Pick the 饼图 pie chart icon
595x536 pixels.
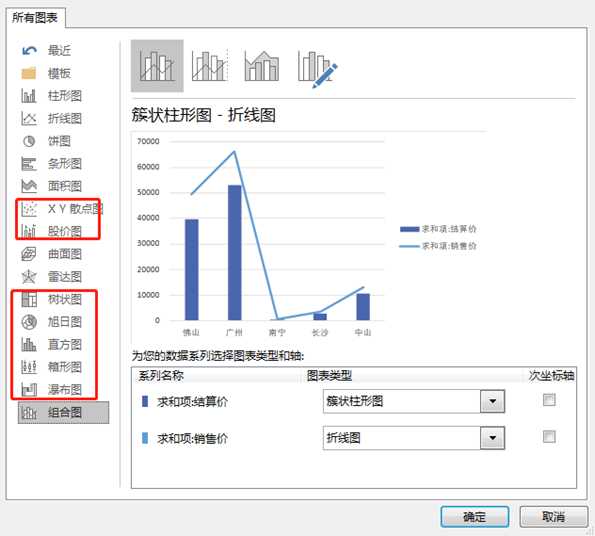[x=29, y=141]
